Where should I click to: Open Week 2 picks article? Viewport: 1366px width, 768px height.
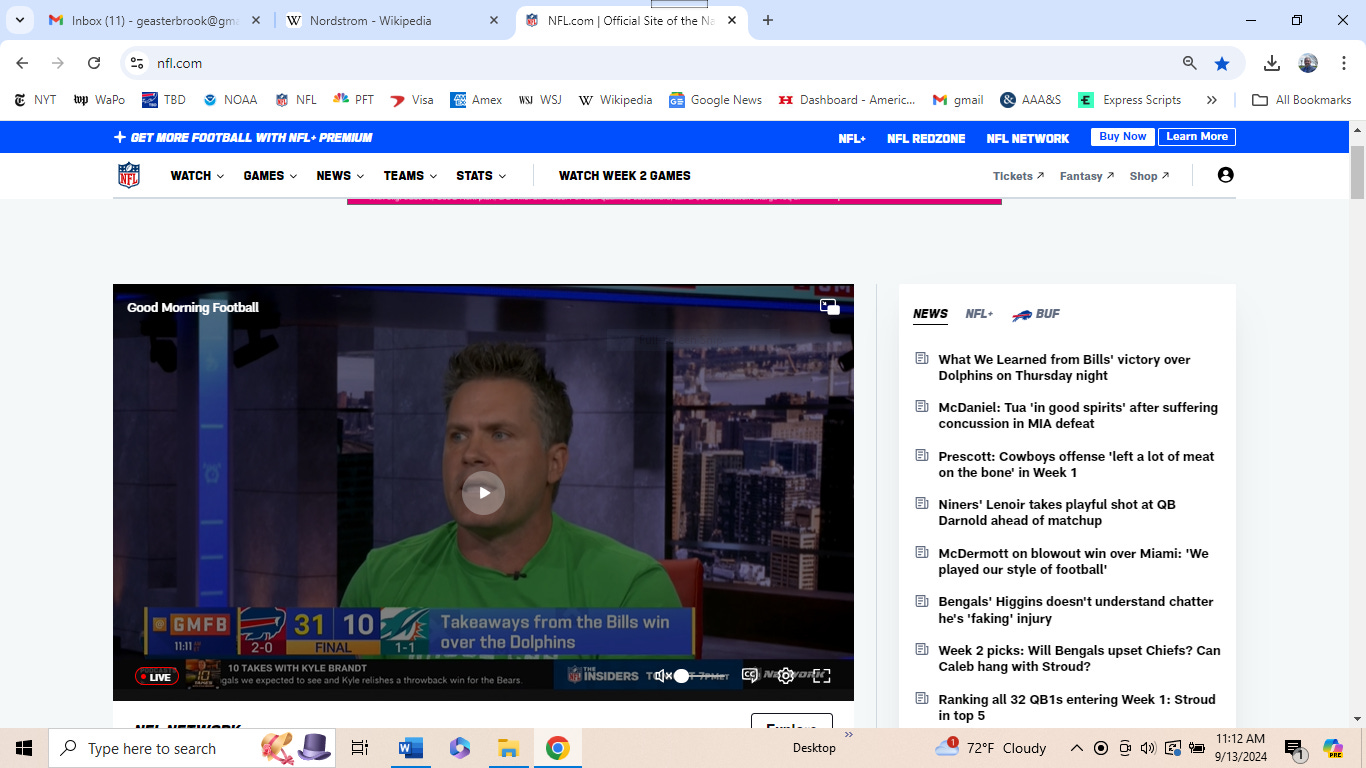(1079, 658)
